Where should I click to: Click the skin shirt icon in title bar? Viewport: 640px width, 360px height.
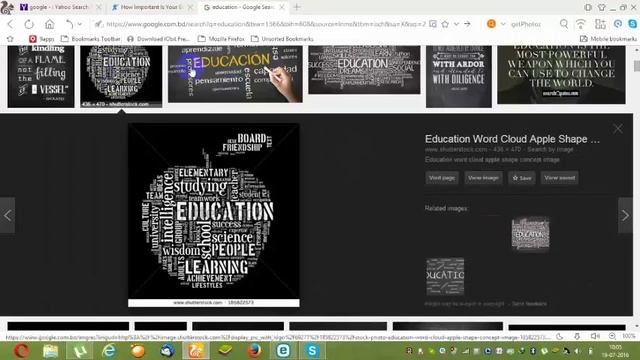[x=601, y=7]
